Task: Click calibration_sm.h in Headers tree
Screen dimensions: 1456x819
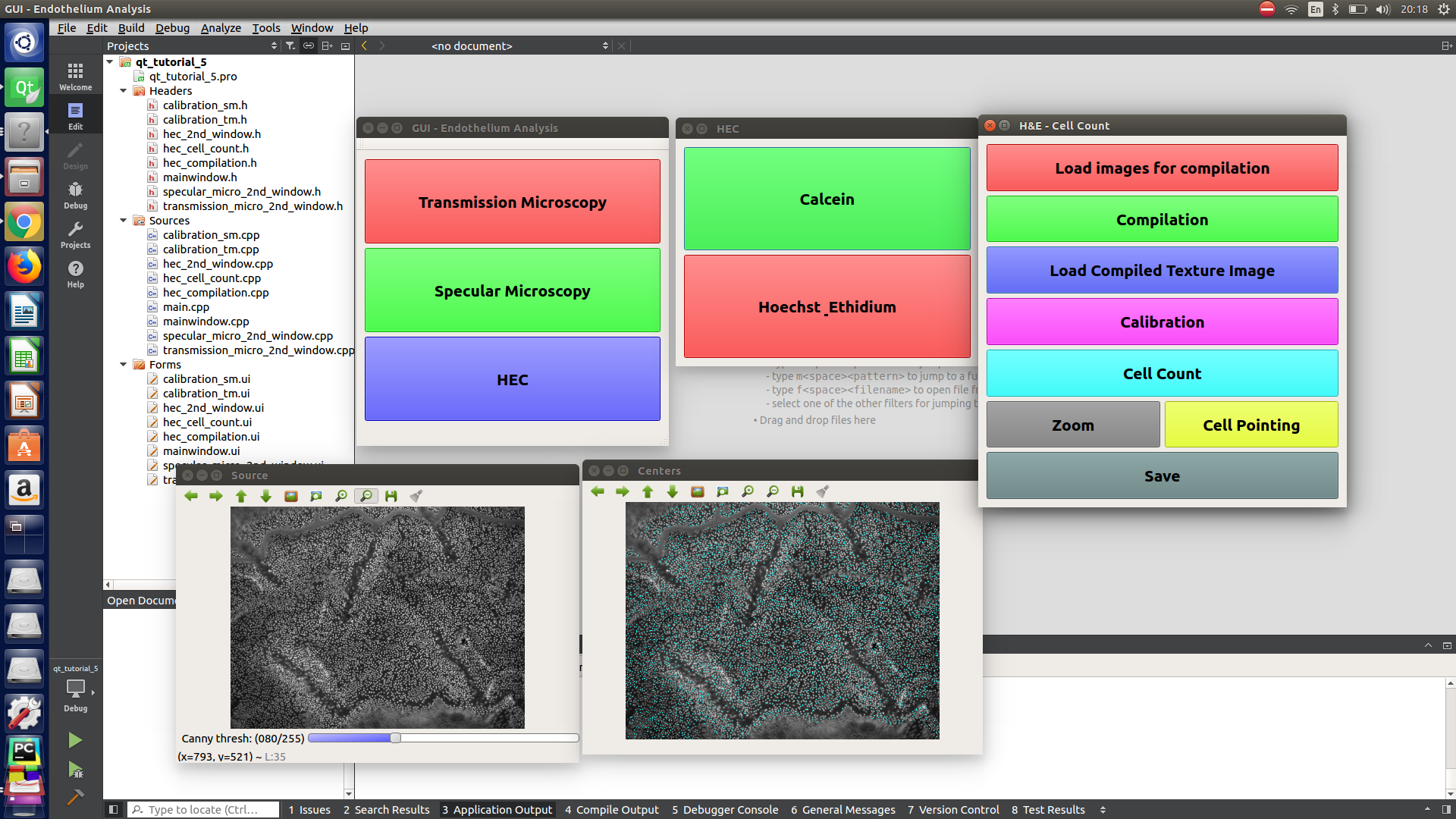Action: [x=203, y=104]
